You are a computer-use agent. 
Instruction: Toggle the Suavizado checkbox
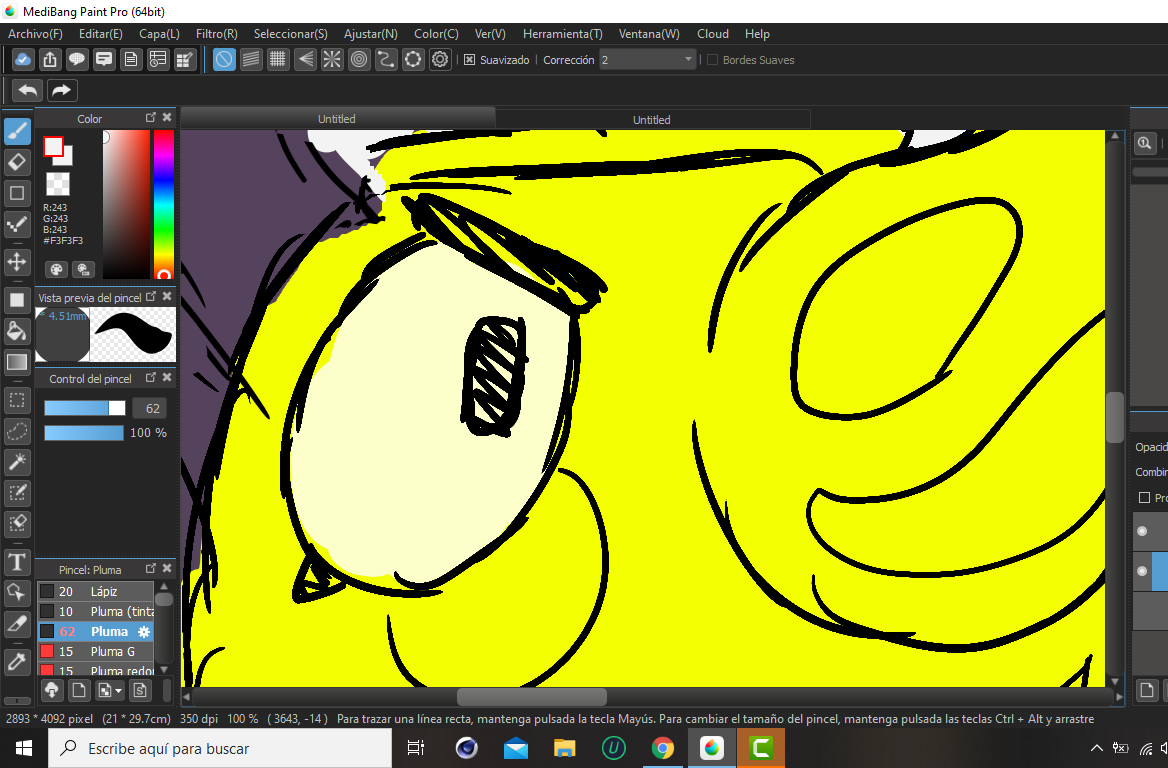click(x=469, y=60)
